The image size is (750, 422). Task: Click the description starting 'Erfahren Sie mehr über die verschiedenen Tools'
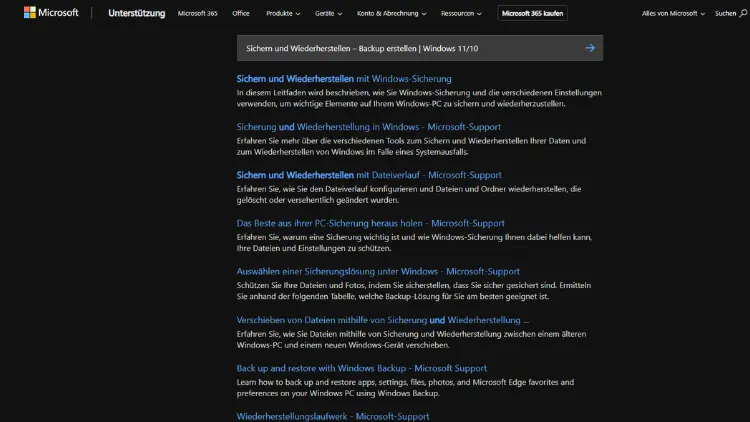point(411,146)
